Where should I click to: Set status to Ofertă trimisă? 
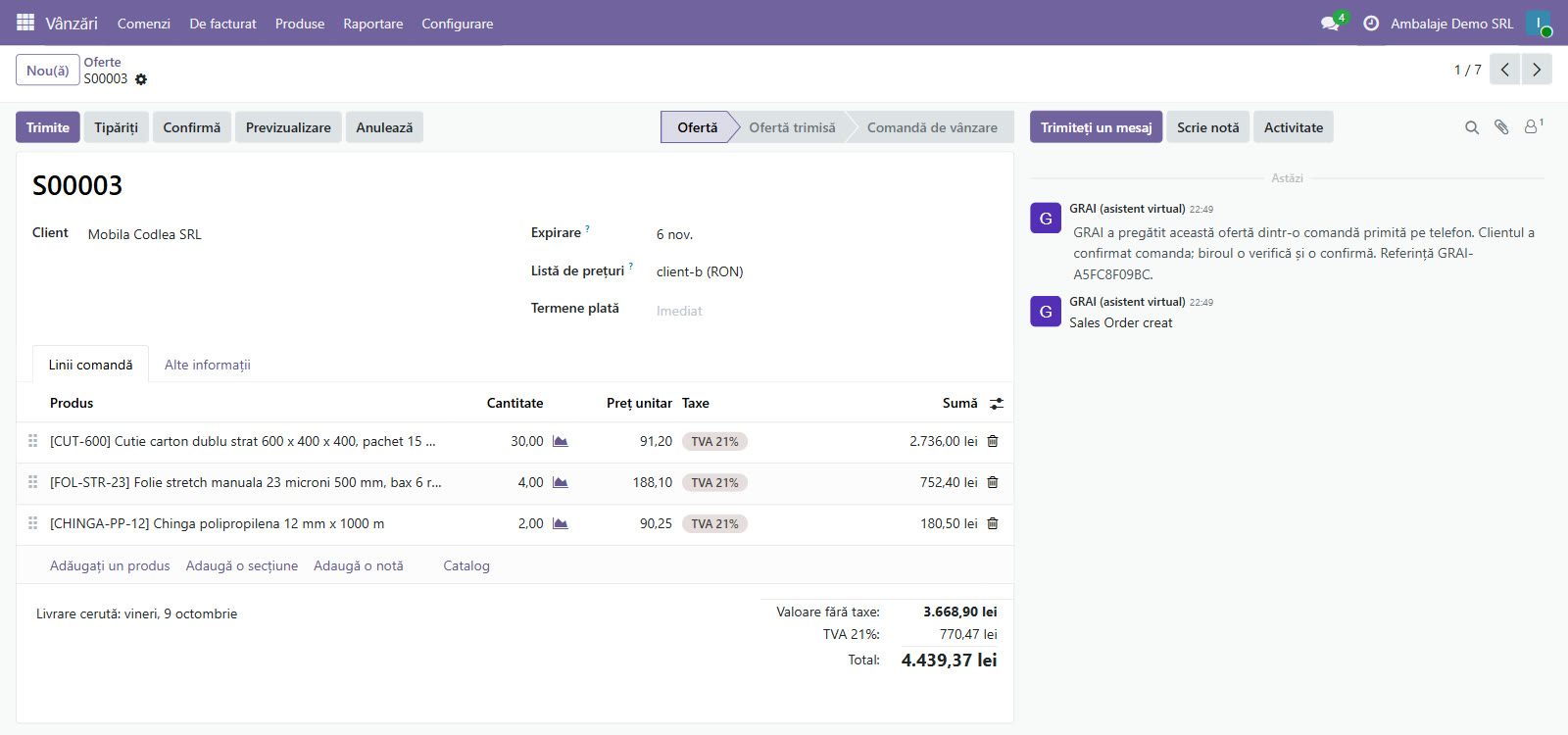792,127
